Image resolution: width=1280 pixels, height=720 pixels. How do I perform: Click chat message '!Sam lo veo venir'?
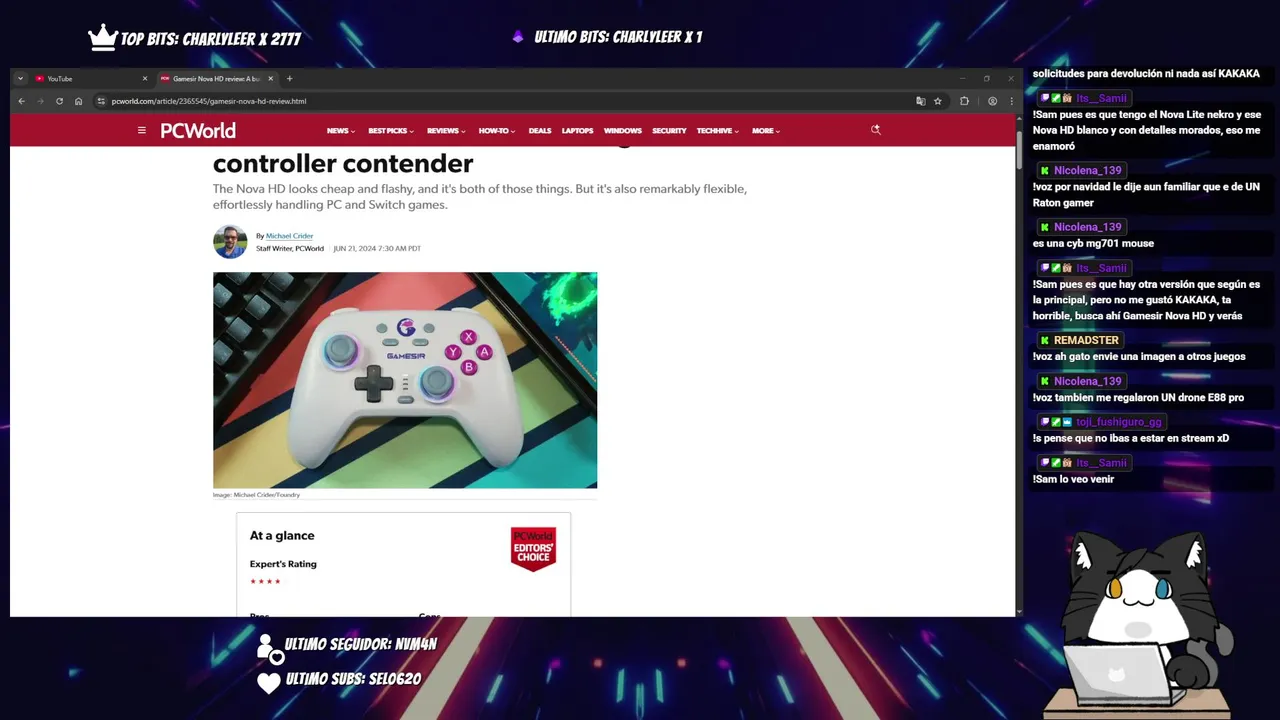click(1073, 479)
